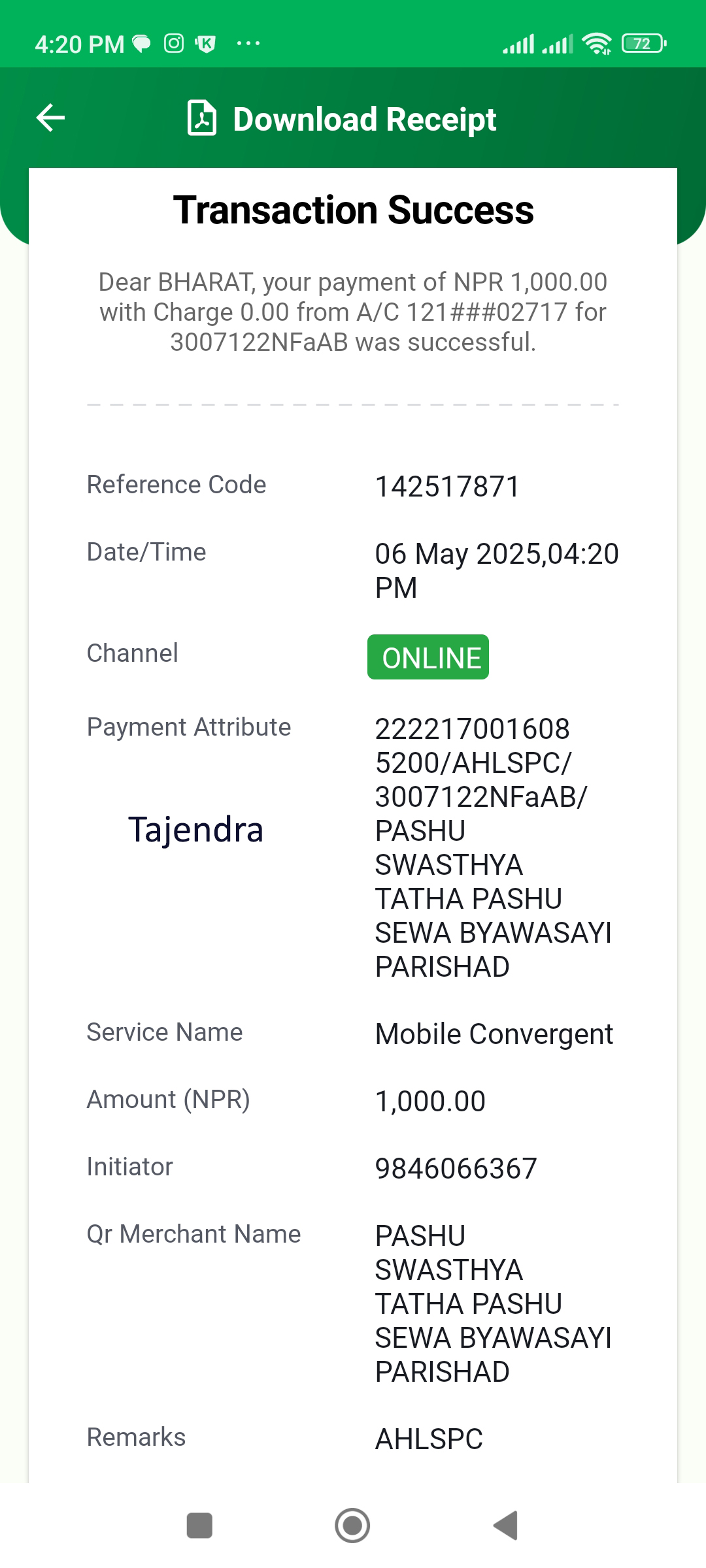Tap the Mobile Convergent service name
Screen dimensions: 706x1568
coord(494,1034)
